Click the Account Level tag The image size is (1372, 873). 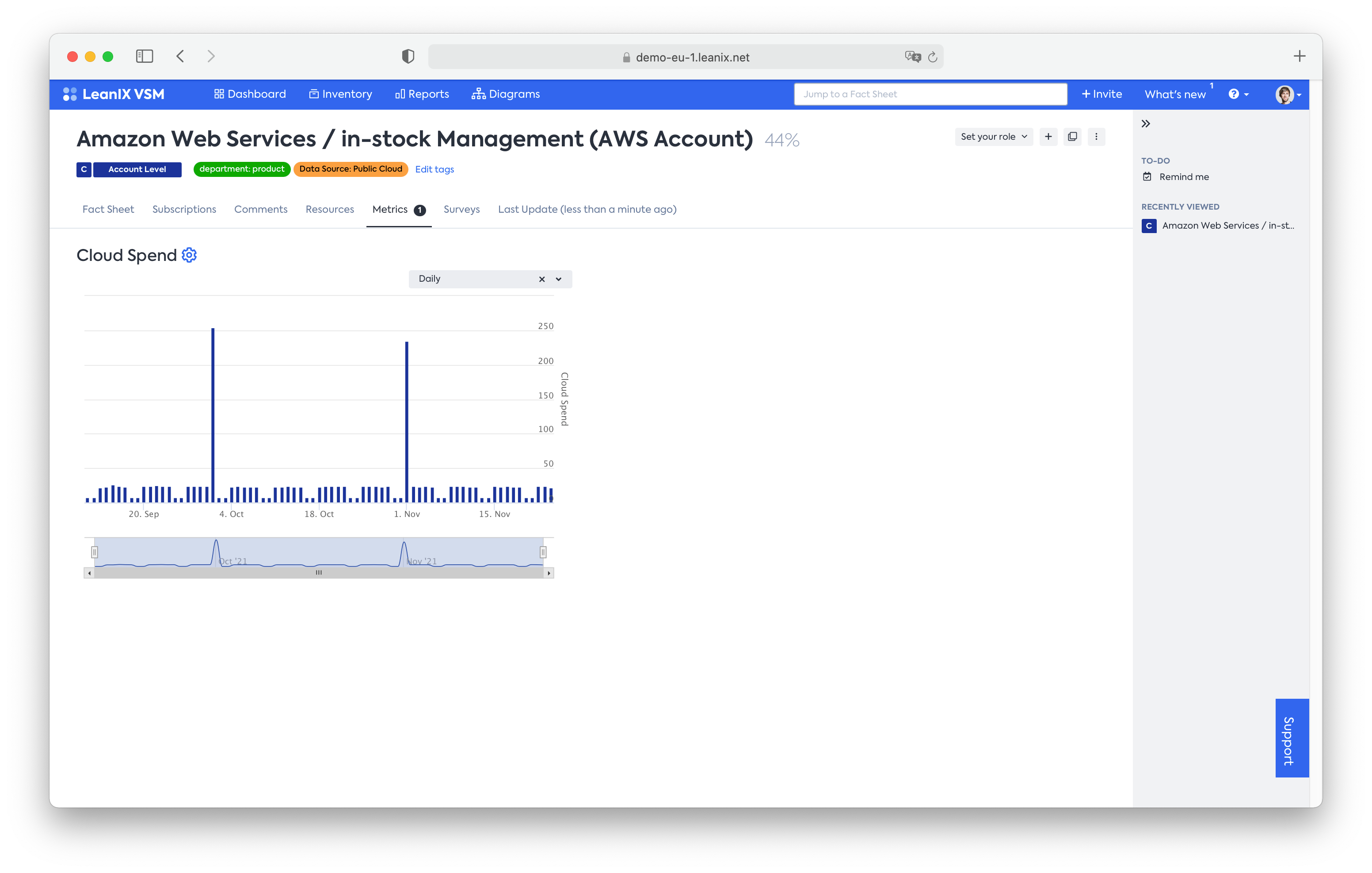pyautogui.click(x=137, y=169)
